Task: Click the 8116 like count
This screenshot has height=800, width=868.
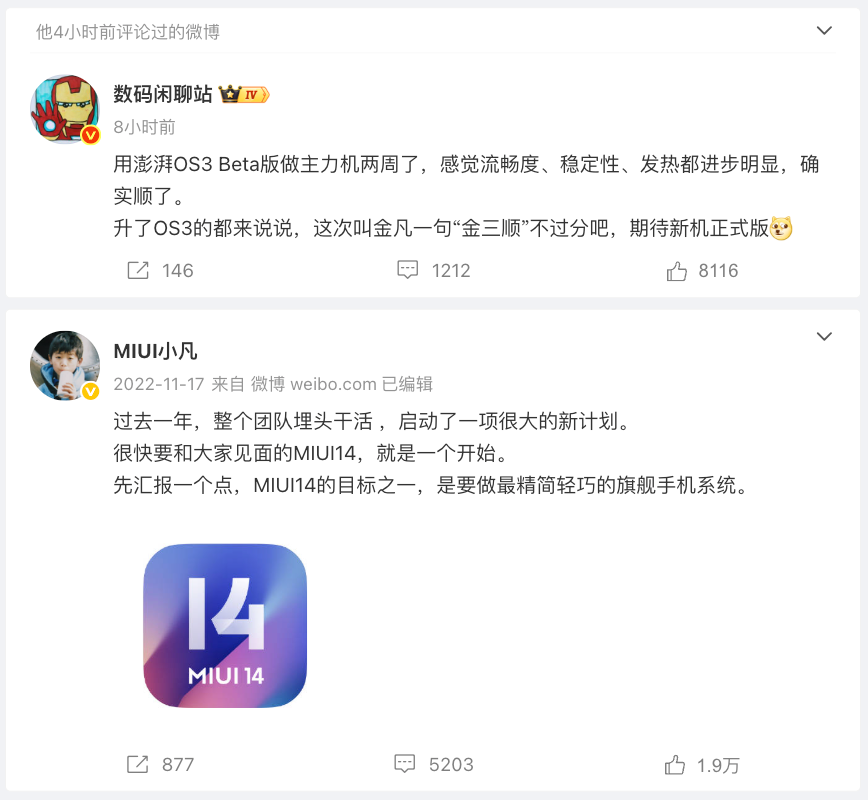Action: tap(718, 271)
